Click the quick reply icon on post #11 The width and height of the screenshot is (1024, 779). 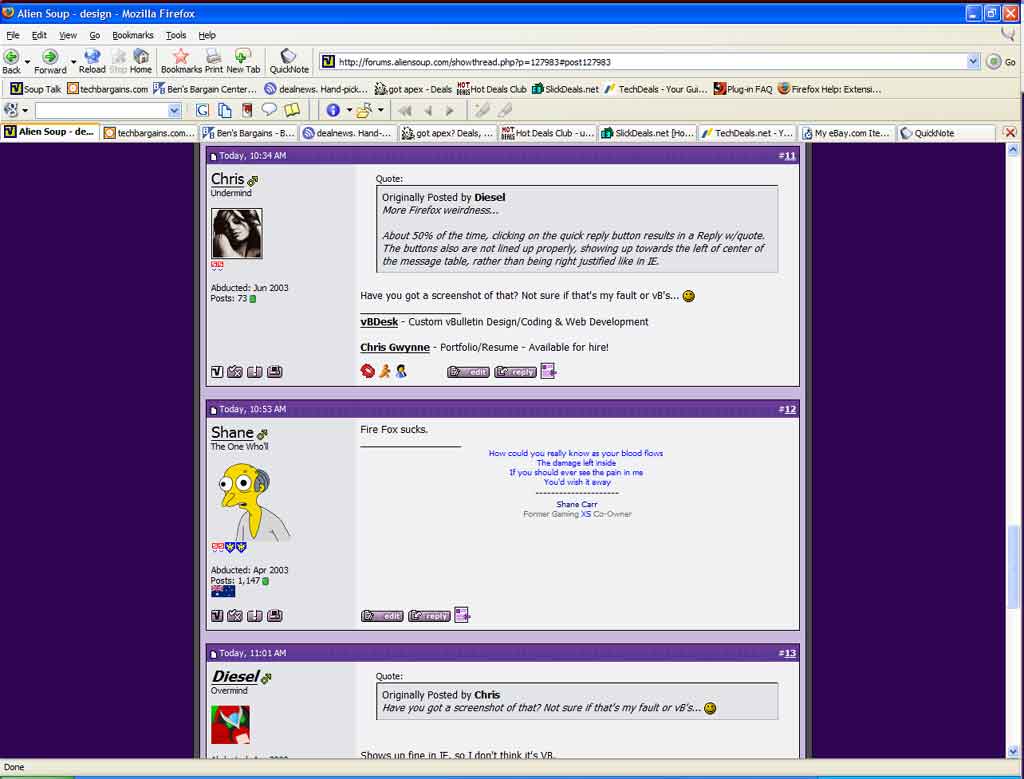click(548, 371)
